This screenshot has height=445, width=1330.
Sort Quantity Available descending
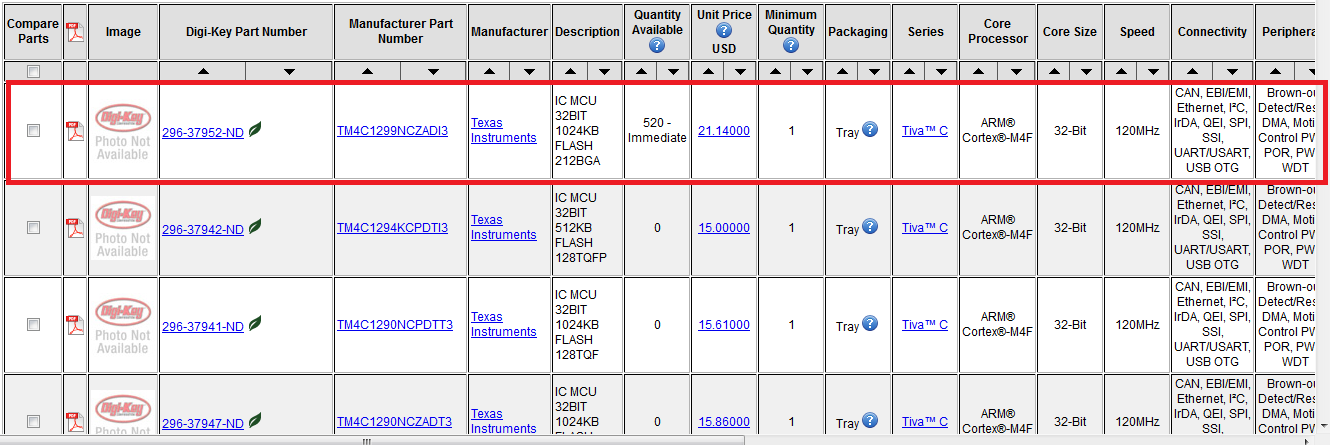(x=673, y=72)
